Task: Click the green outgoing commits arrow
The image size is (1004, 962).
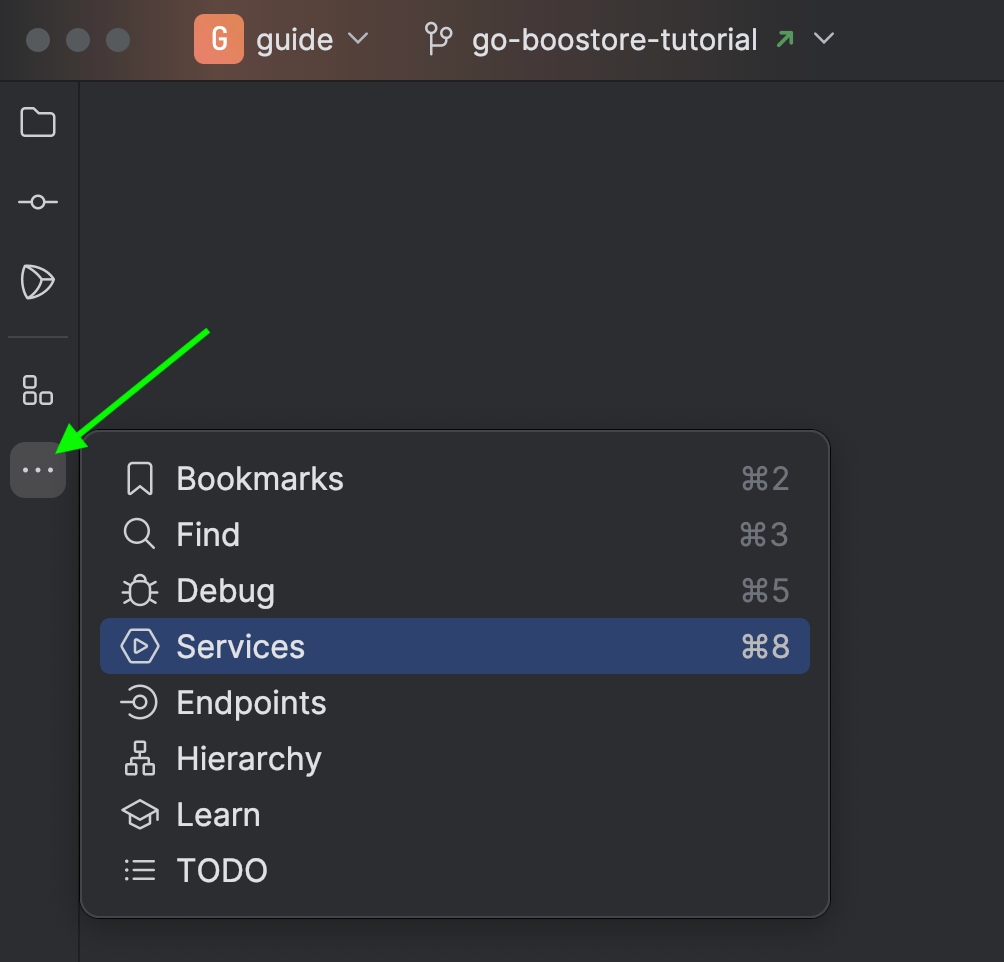Action: pyautogui.click(x=785, y=40)
